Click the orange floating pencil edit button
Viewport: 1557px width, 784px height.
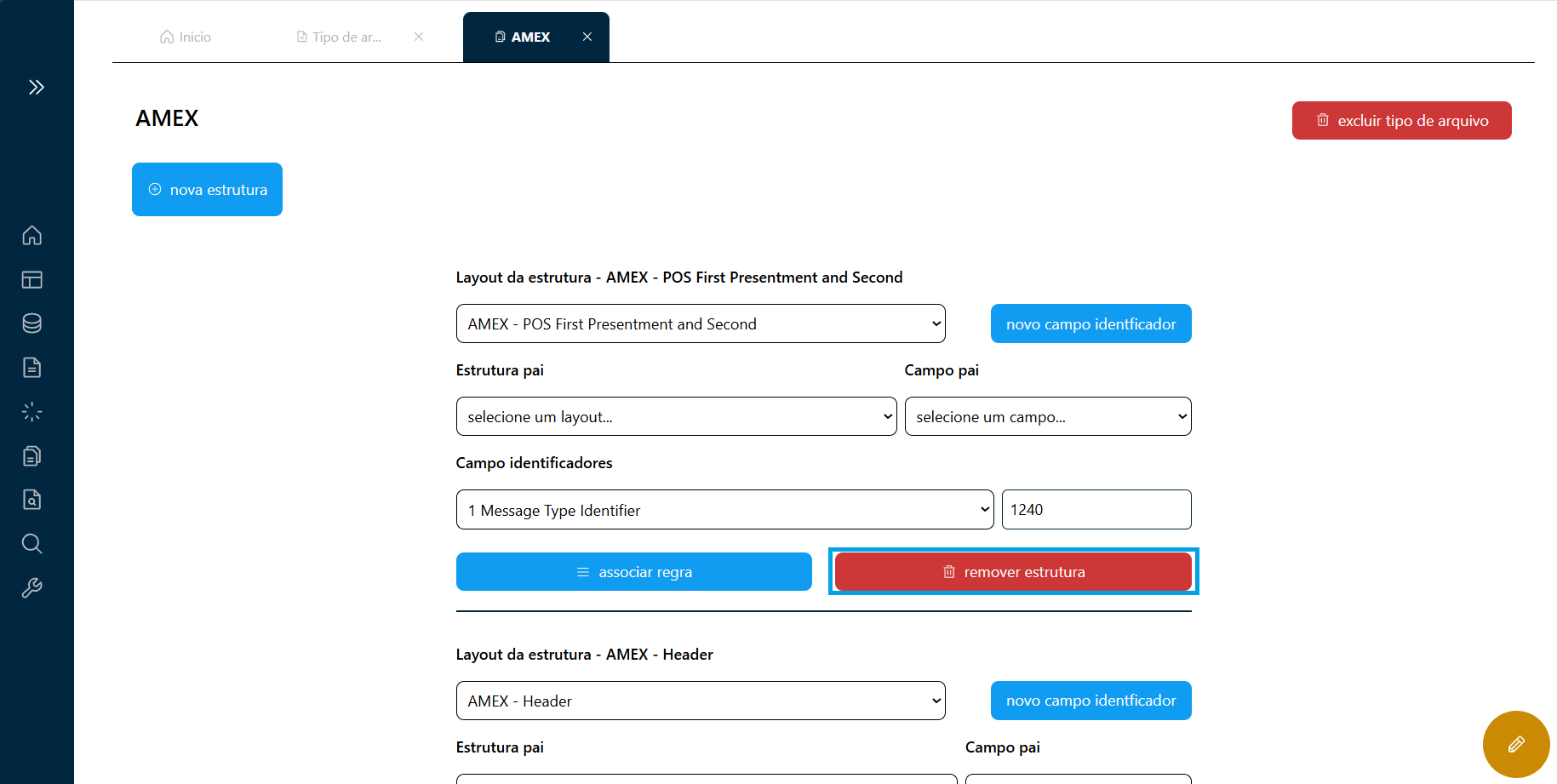(1515, 744)
